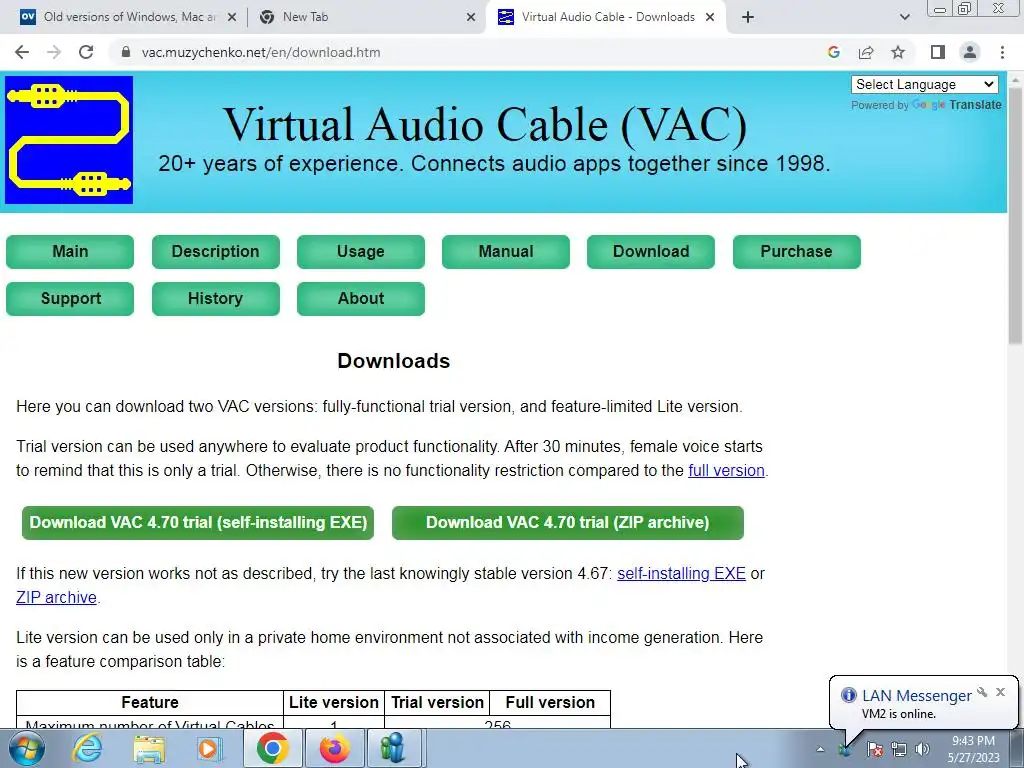This screenshot has width=1024, height=768.
Task: Click the Download nav button
Action: tap(650, 251)
